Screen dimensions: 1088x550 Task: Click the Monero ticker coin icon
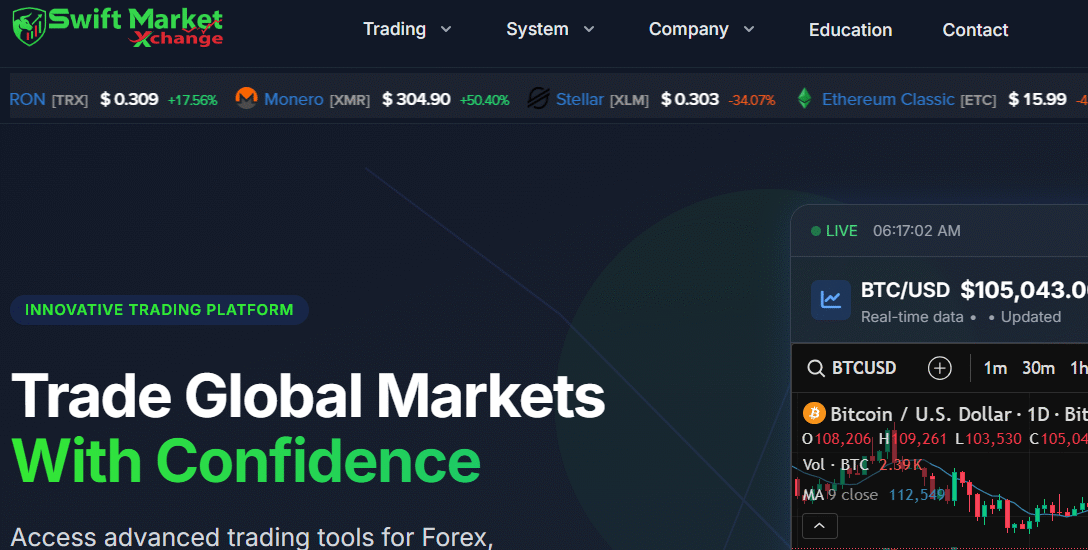click(x=246, y=98)
